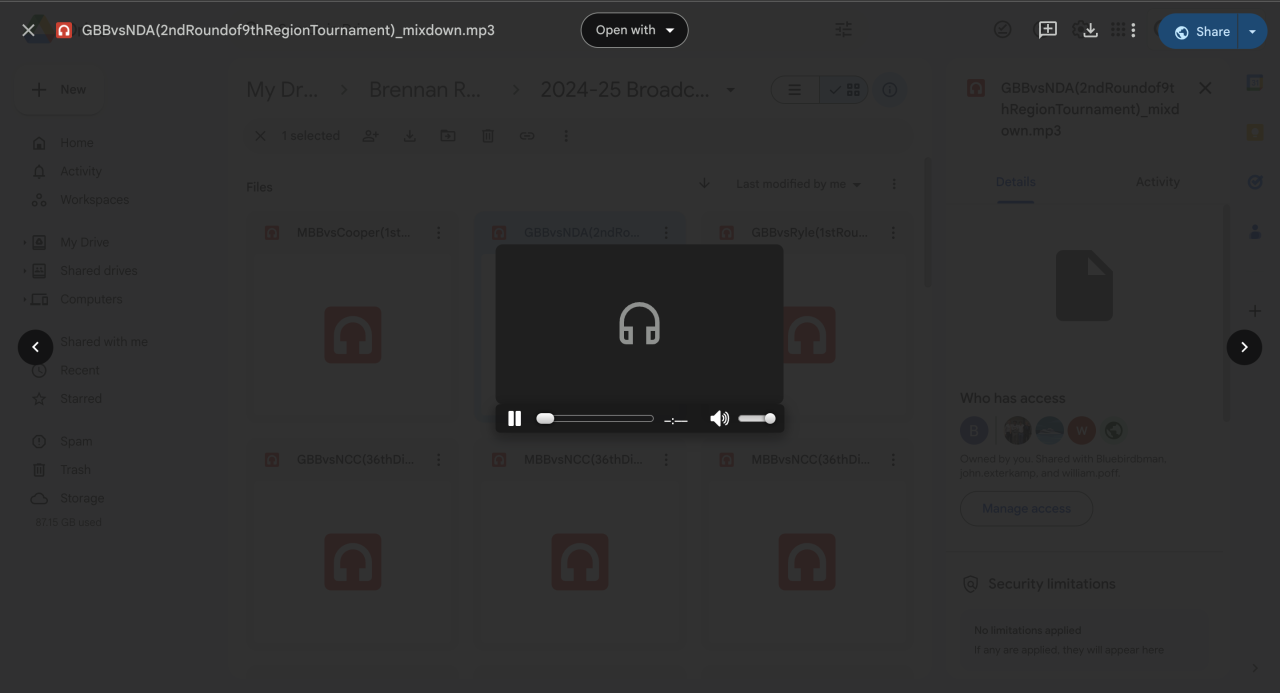Add a comment using the comment-plus icon
Screen dimensions: 1280x693
pyautogui.click(x=1047, y=30)
